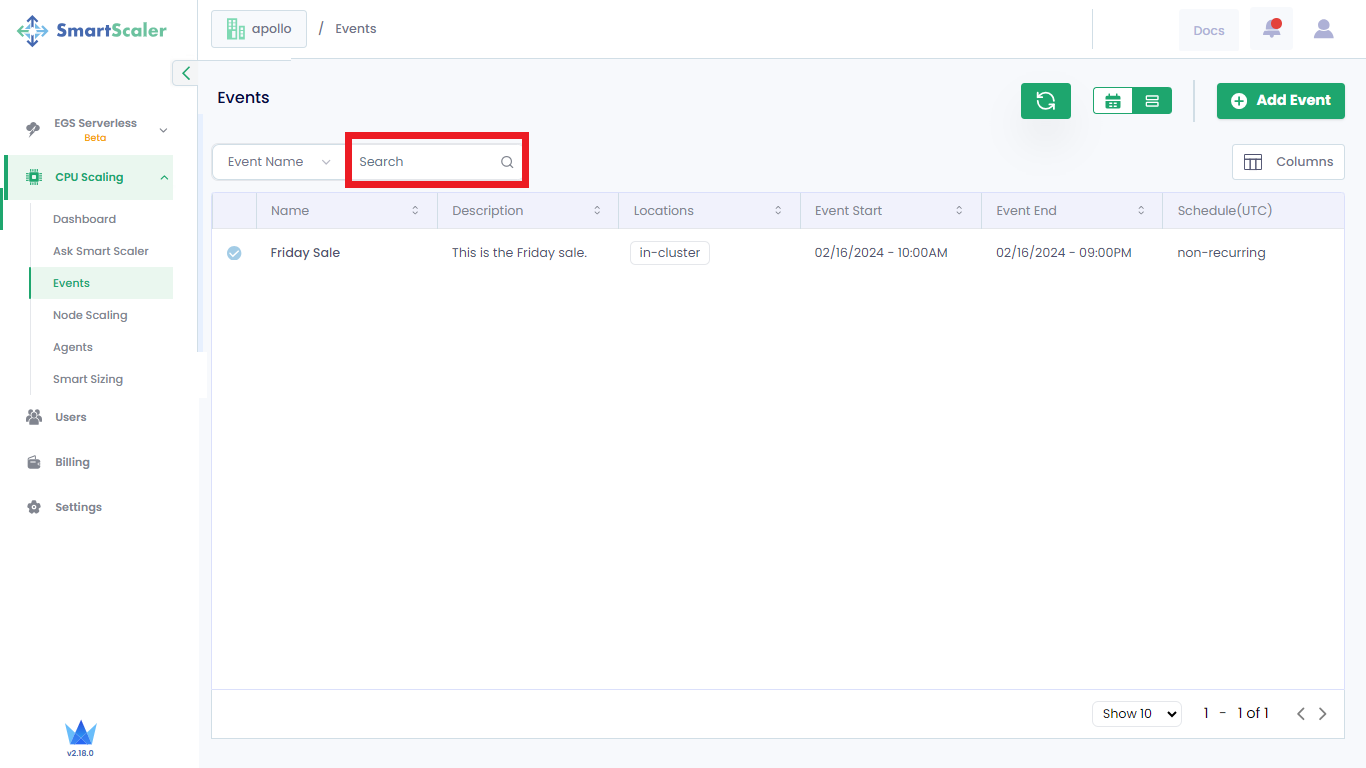Sort the table by Event Start

point(959,211)
